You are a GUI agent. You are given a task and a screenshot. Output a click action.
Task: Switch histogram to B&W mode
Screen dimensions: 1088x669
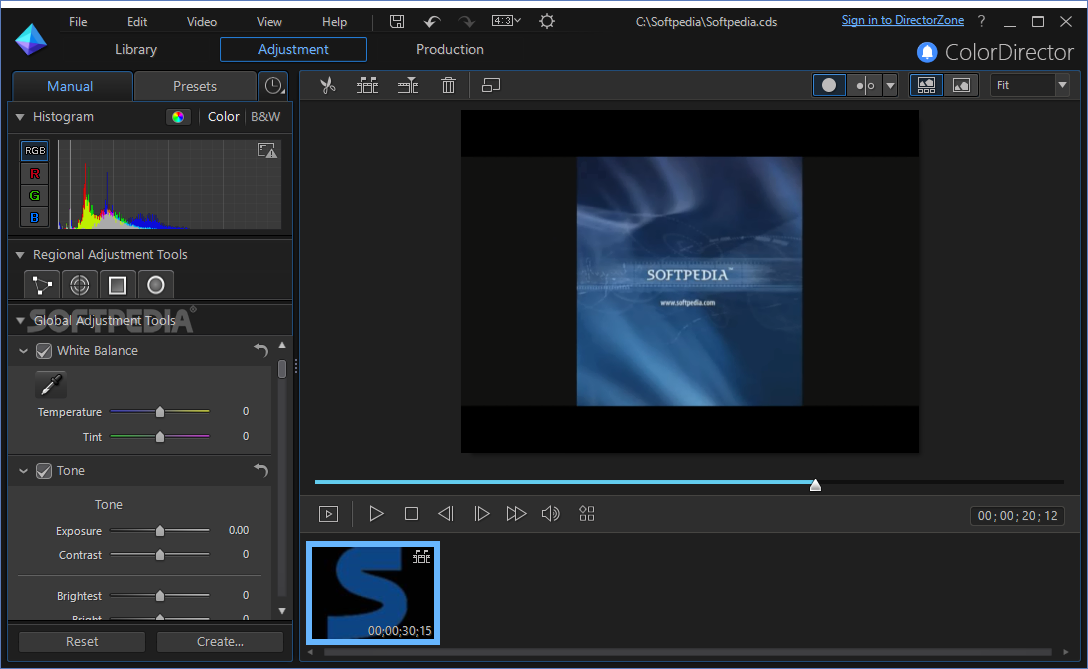pos(266,117)
